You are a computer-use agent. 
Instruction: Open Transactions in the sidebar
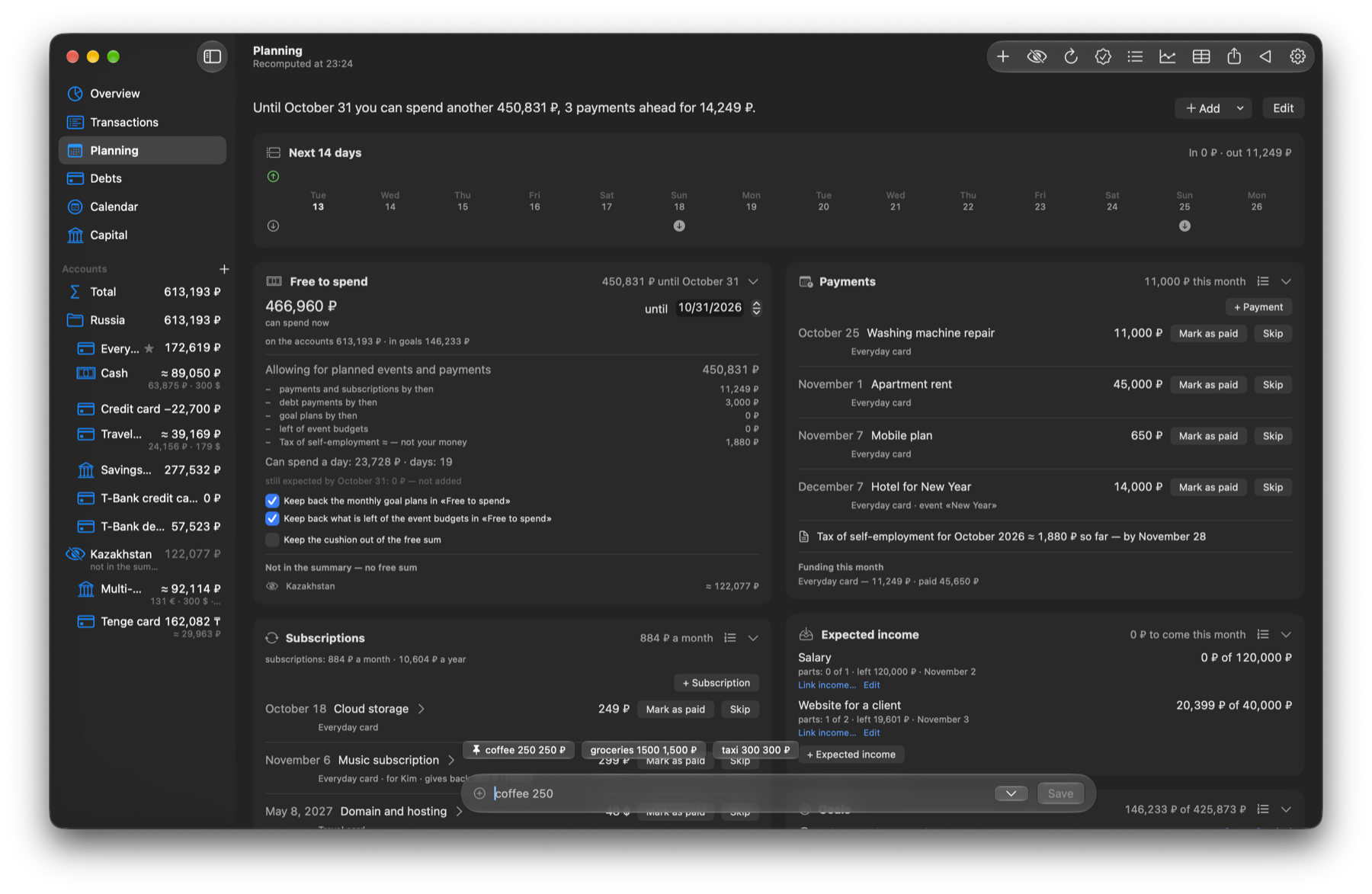pyautogui.click(x=143, y=122)
